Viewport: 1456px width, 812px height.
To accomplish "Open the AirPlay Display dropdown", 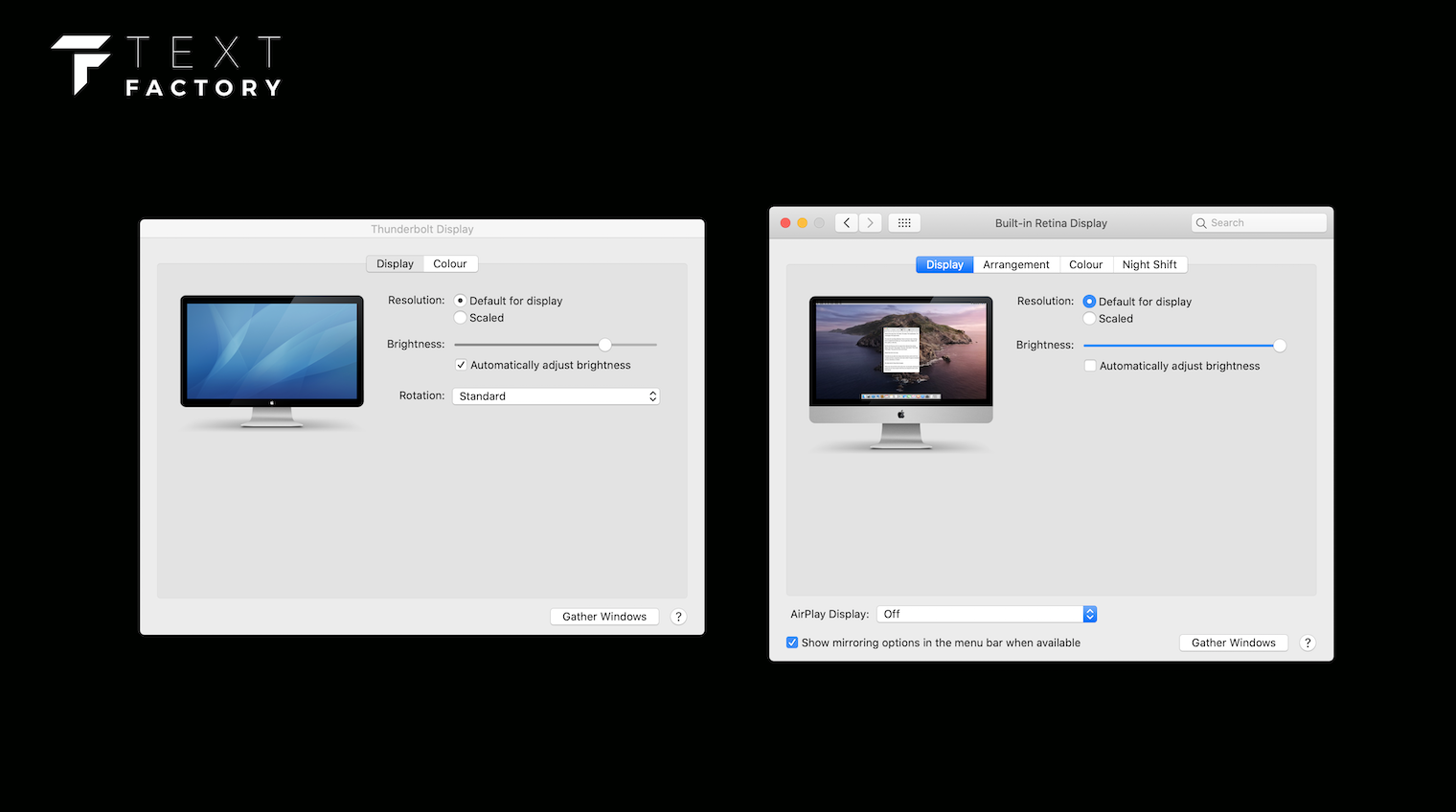I will point(987,614).
